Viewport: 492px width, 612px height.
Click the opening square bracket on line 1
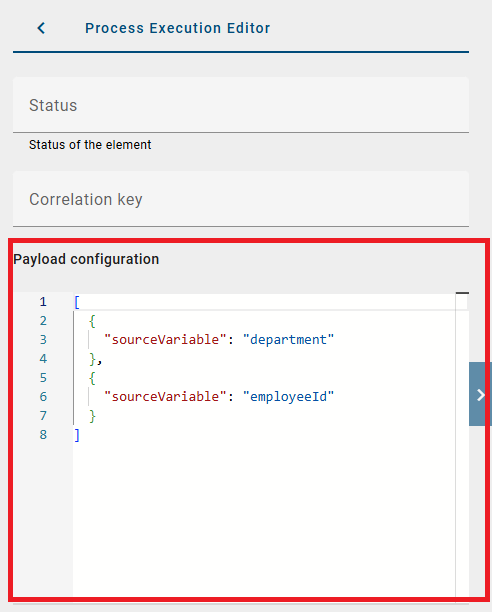pyautogui.click(x=77, y=302)
